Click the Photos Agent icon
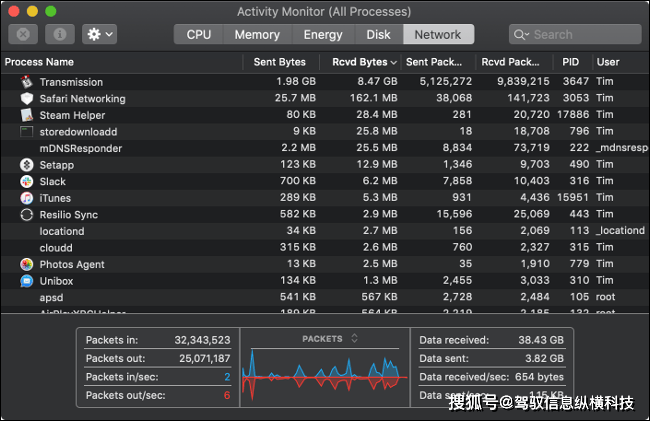 coord(27,264)
